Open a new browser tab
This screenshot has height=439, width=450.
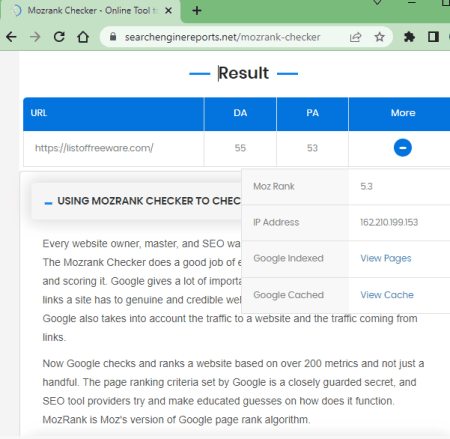(x=197, y=11)
